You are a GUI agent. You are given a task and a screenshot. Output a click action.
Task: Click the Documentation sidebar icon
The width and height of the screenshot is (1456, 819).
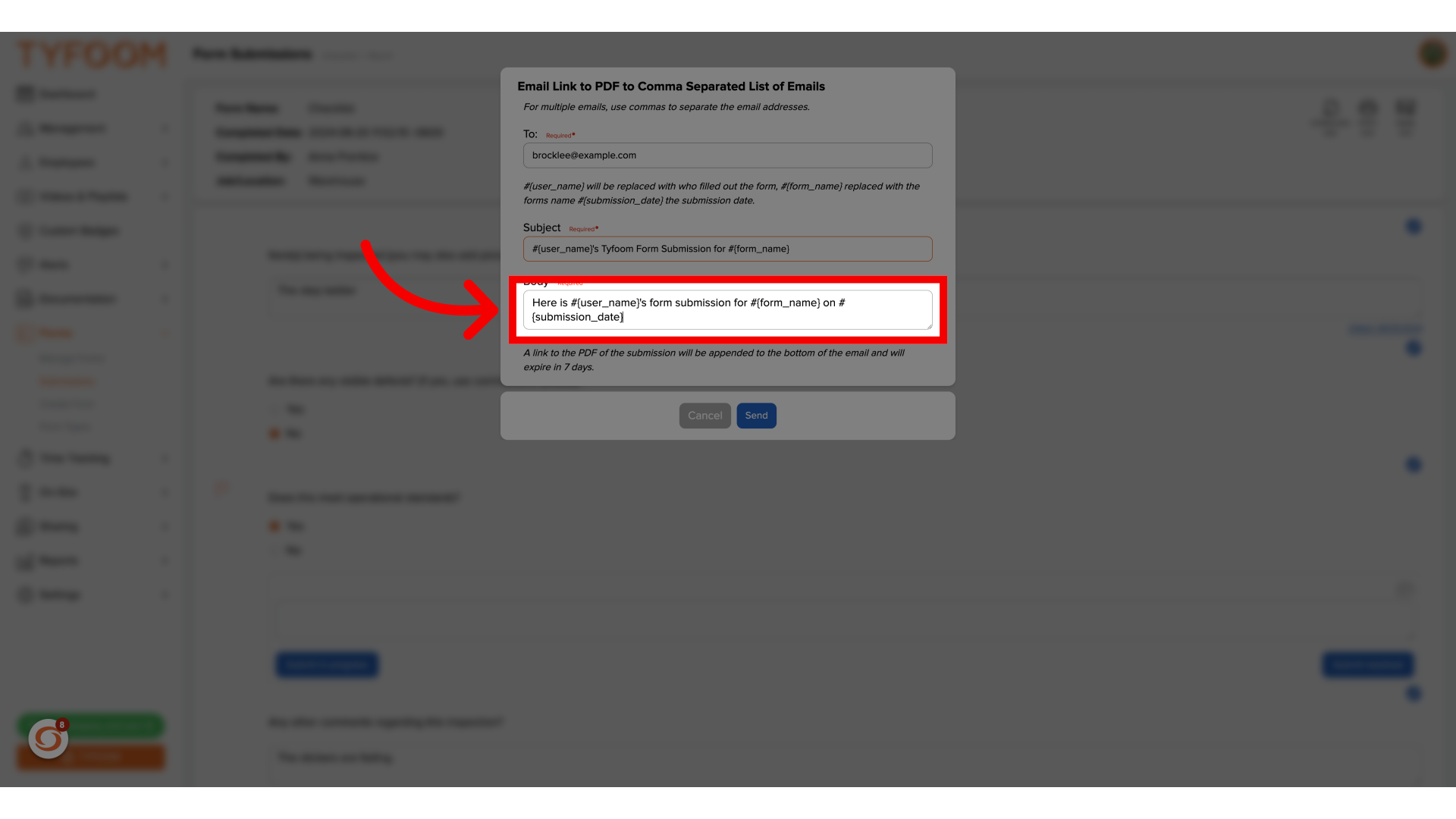(x=25, y=299)
